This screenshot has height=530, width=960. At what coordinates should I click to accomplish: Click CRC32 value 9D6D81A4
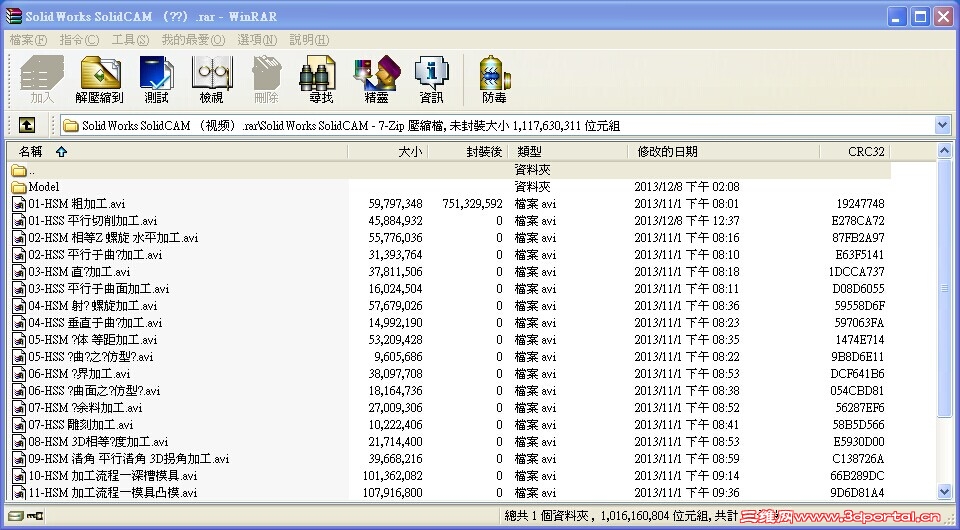click(x=857, y=493)
